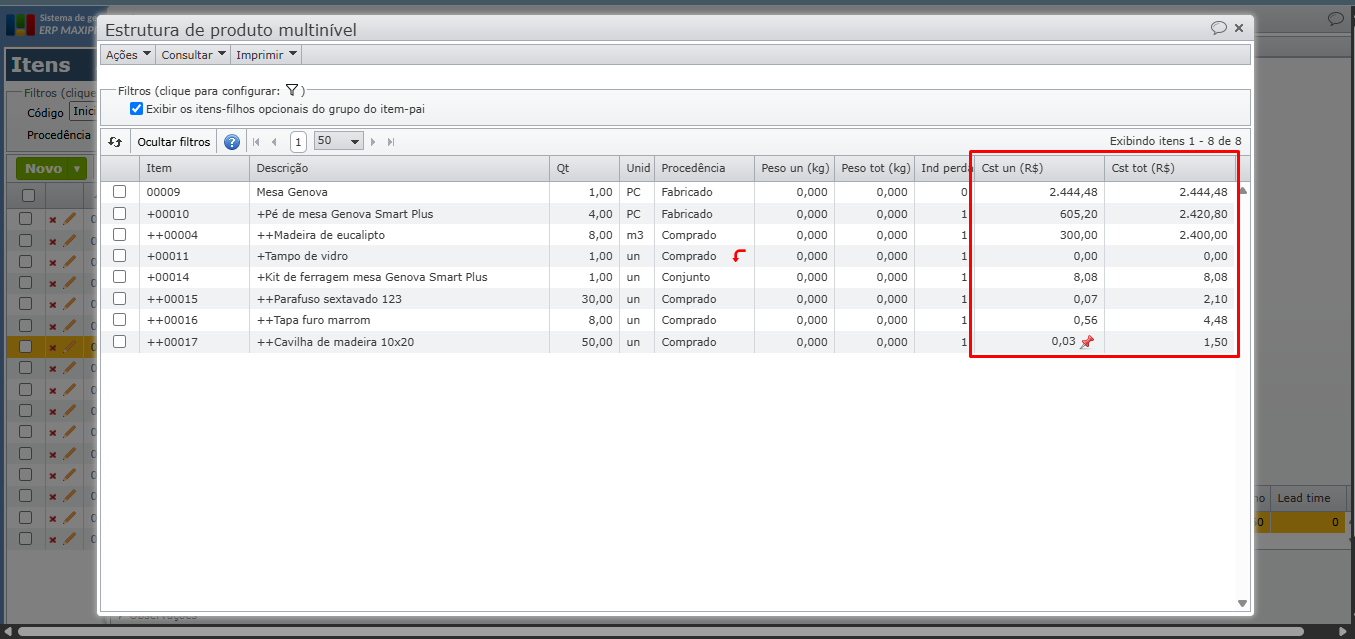Select checkbox of +00014 Kit de ferragem row

(120, 277)
